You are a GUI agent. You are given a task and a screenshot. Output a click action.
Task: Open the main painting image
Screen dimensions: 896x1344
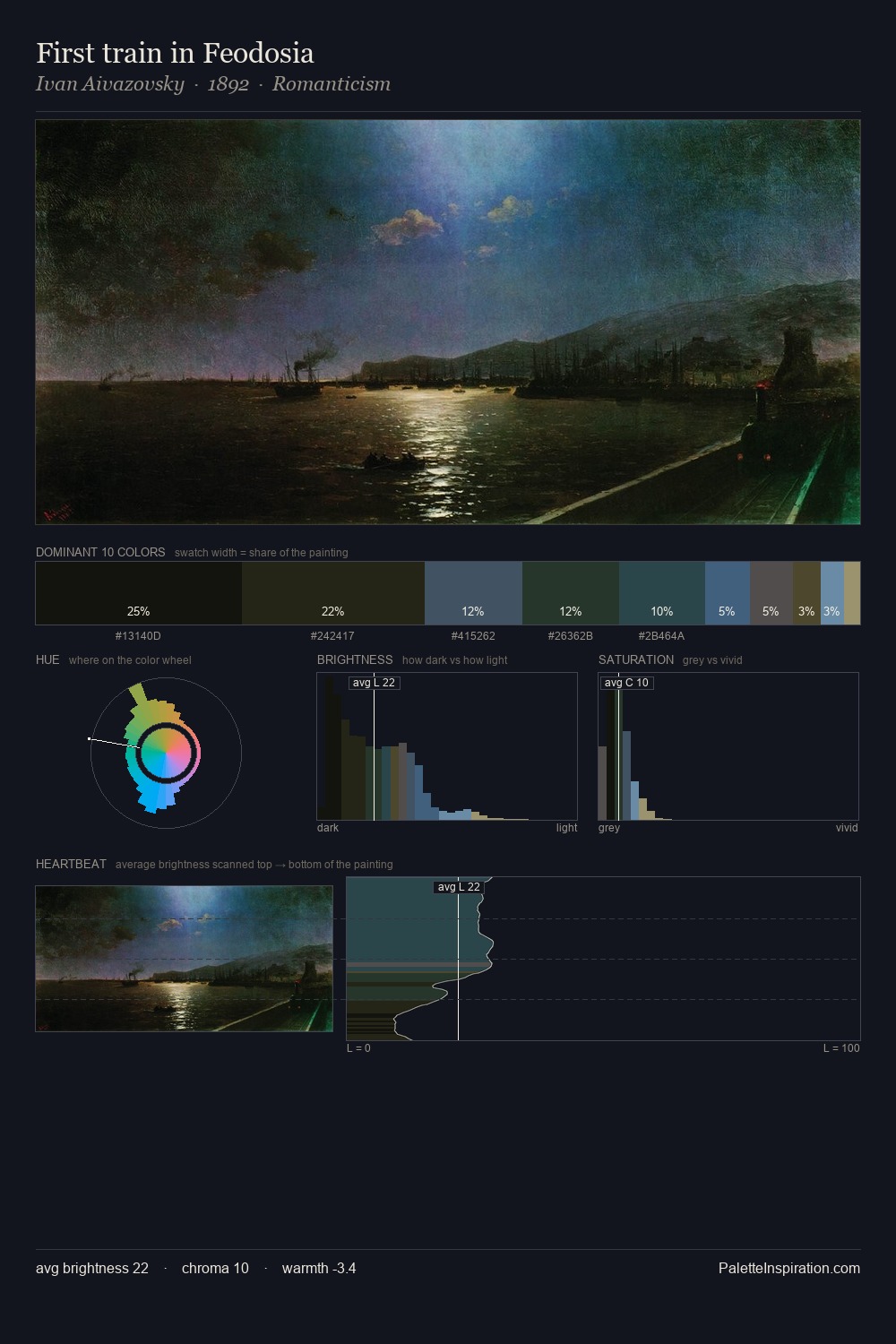tap(448, 323)
